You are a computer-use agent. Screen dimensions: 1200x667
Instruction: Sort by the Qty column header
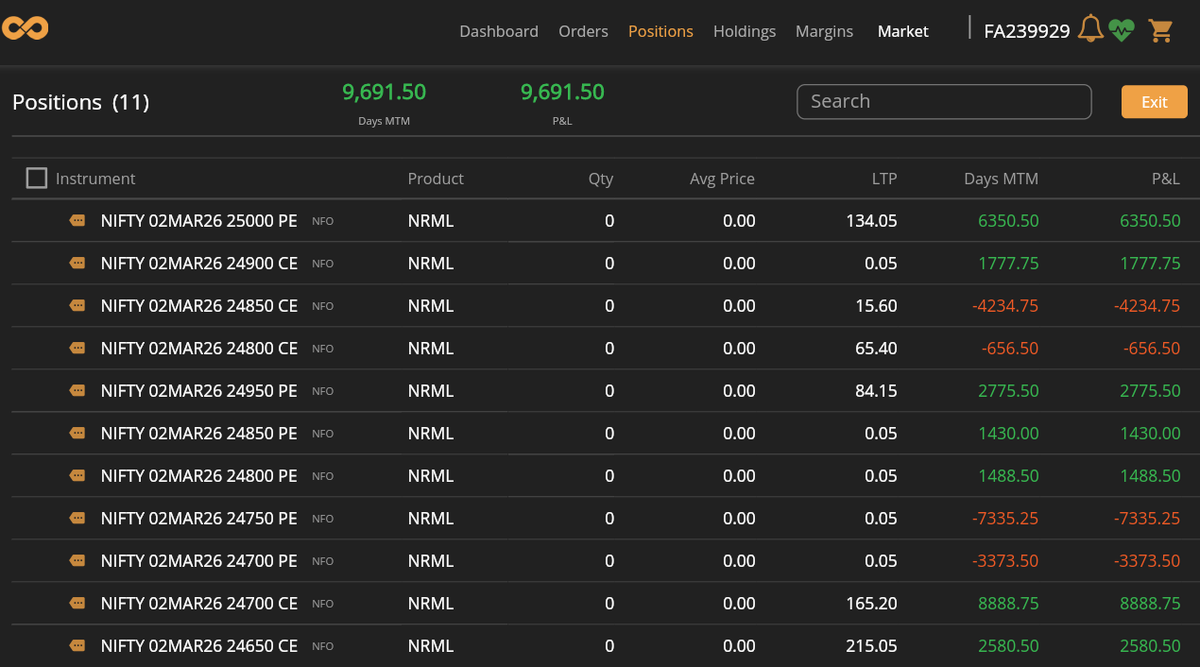(x=601, y=179)
